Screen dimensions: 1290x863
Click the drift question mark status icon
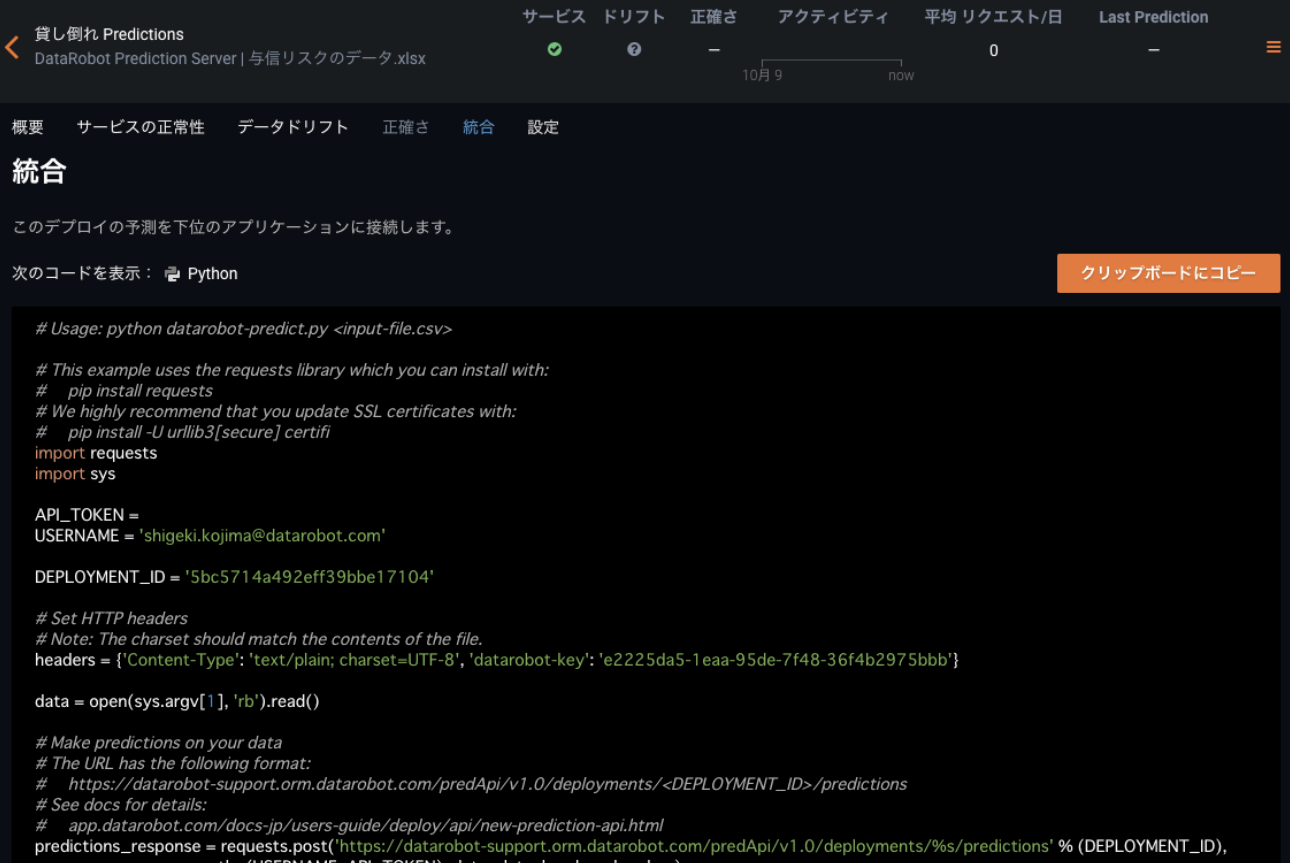point(634,49)
